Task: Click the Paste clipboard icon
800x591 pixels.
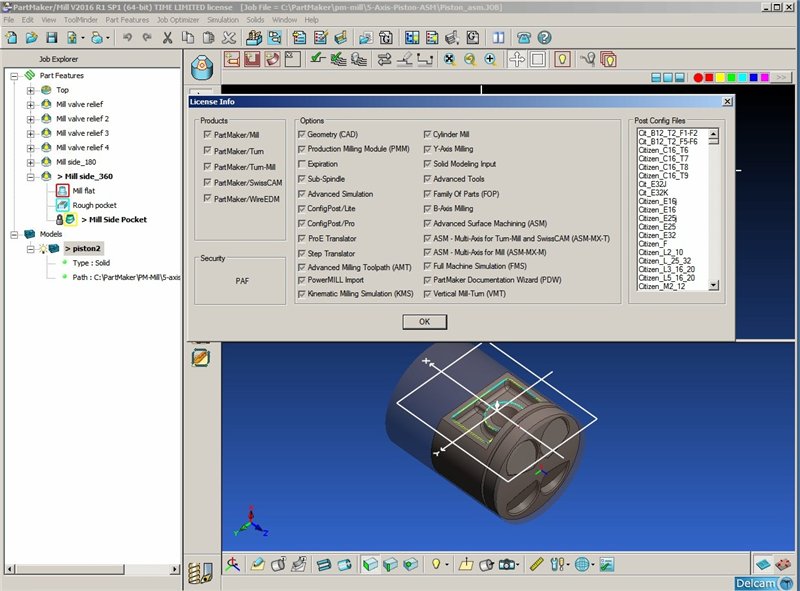Action: [208, 38]
